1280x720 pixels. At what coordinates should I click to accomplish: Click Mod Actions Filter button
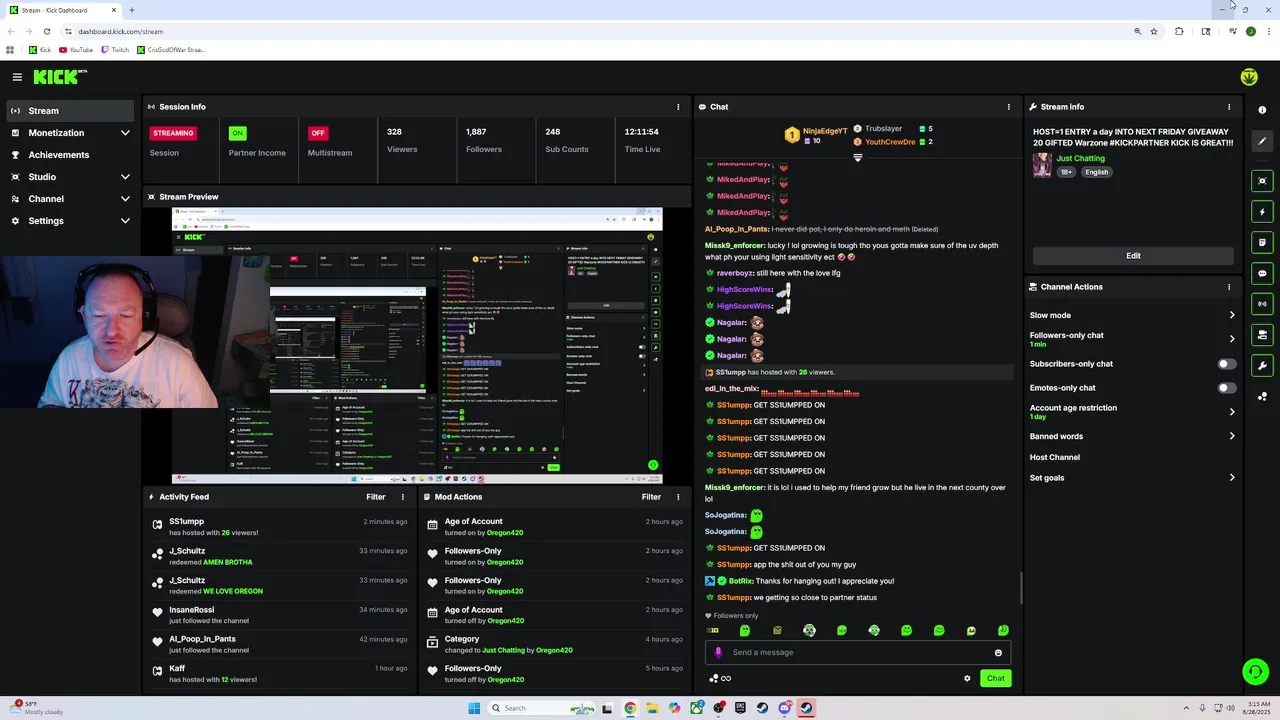click(651, 497)
